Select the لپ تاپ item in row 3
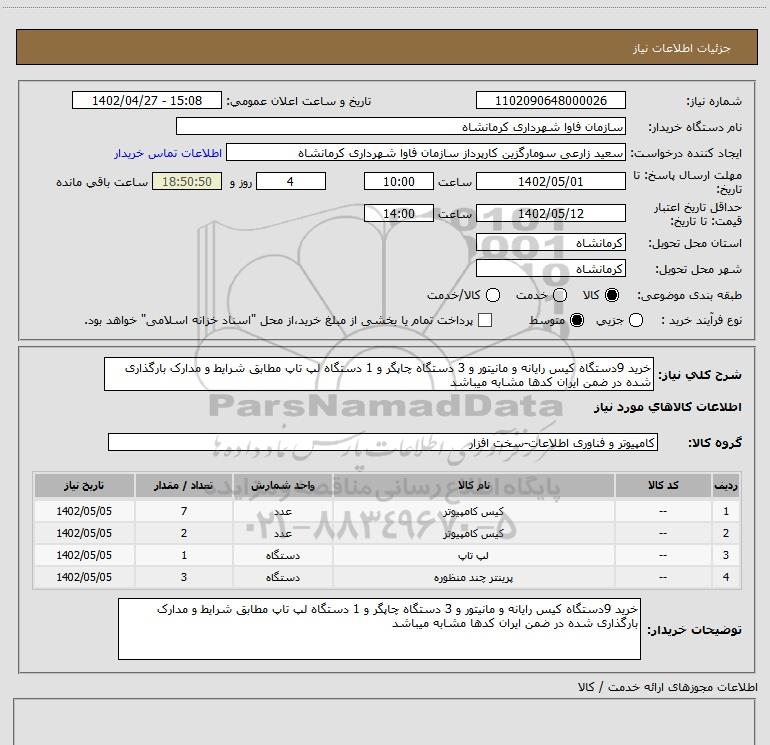Viewport: 770px width, 745px height. coord(473,555)
